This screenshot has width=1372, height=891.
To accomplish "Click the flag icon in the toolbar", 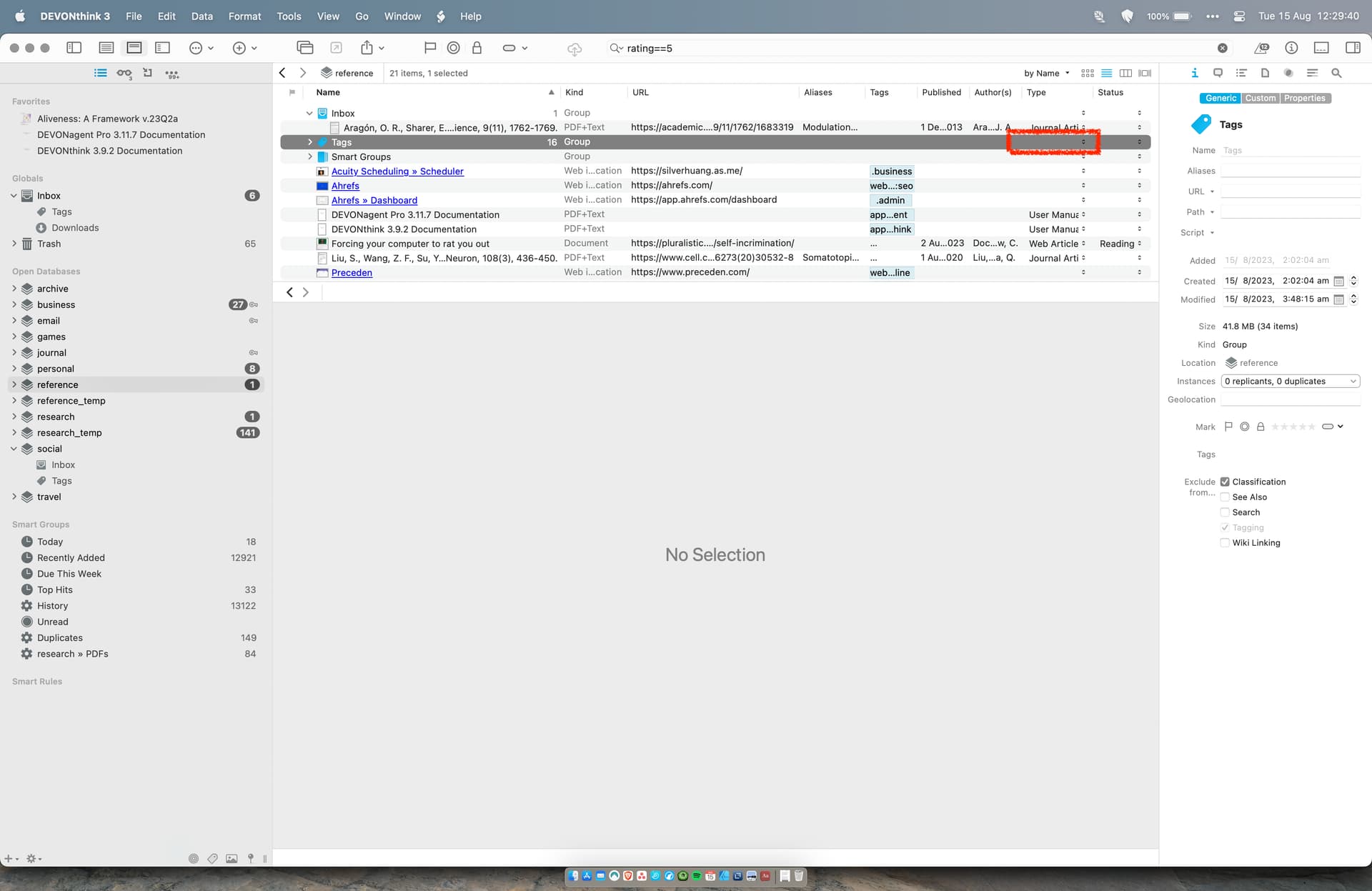I will click(429, 48).
